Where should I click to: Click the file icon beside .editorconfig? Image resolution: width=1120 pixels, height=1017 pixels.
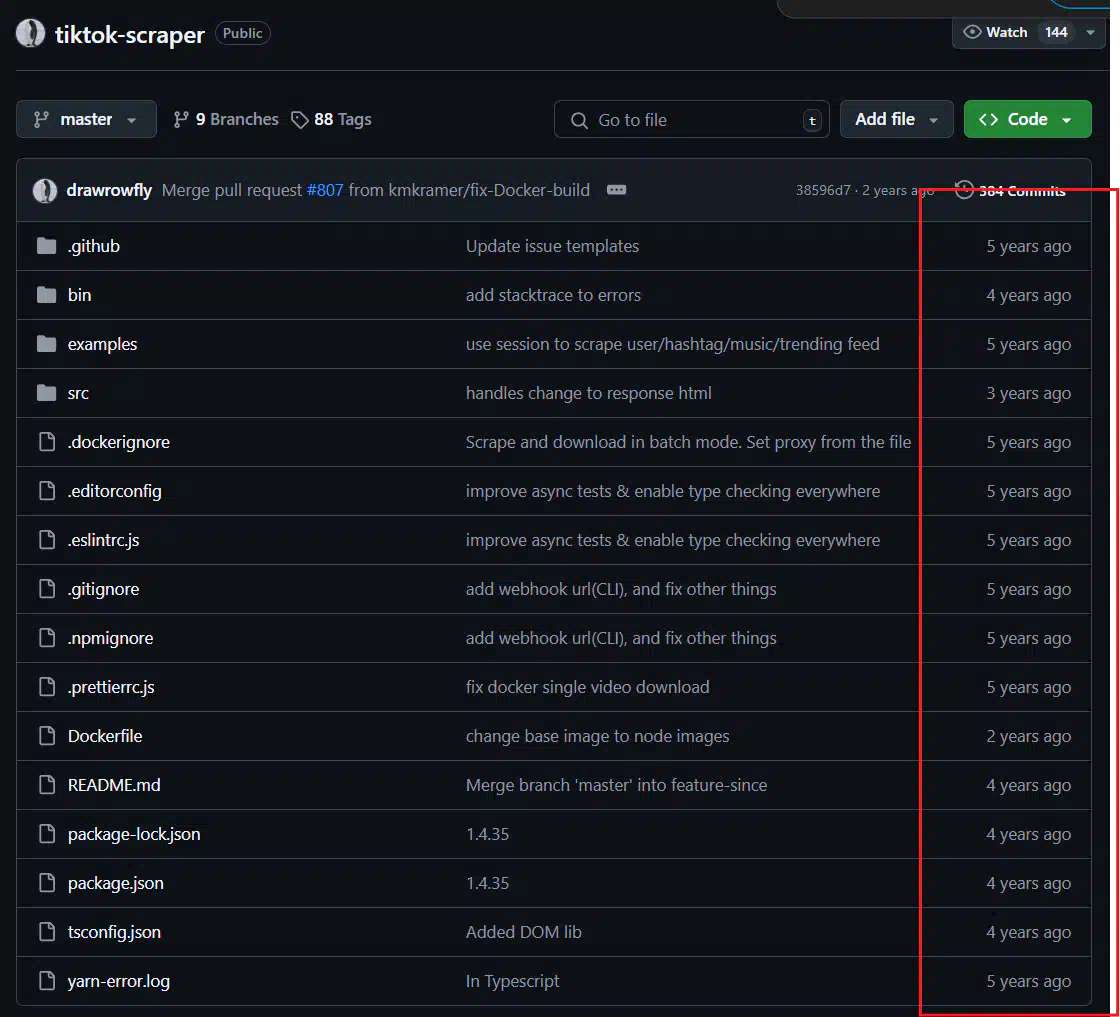pyautogui.click(x=47, y=491)
